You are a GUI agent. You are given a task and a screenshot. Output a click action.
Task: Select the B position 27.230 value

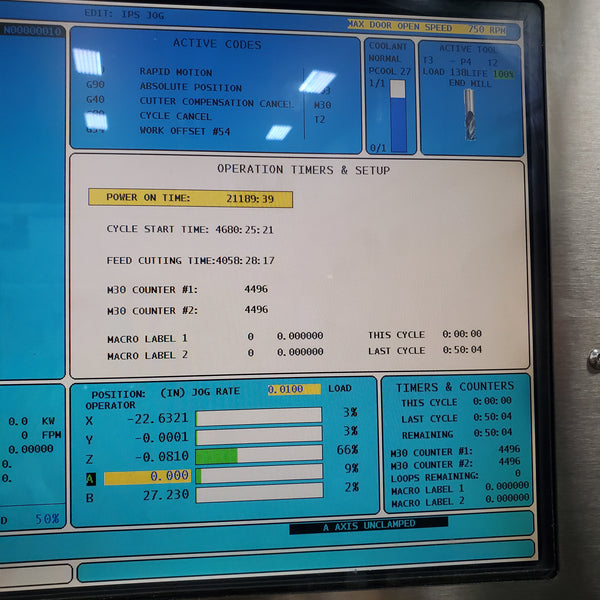point(166,495)
